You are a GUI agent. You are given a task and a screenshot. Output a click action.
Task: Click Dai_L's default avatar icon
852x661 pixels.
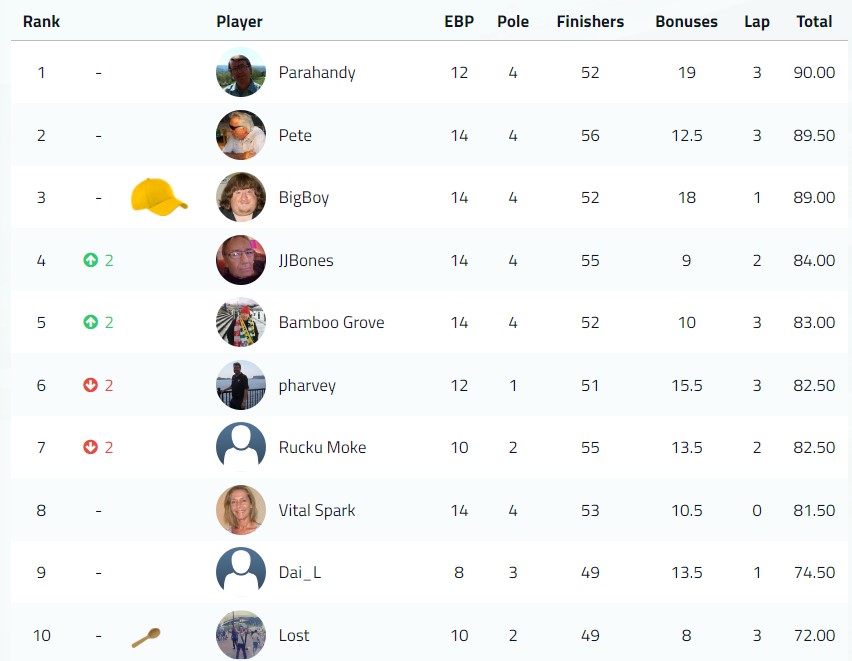(241, 572)
